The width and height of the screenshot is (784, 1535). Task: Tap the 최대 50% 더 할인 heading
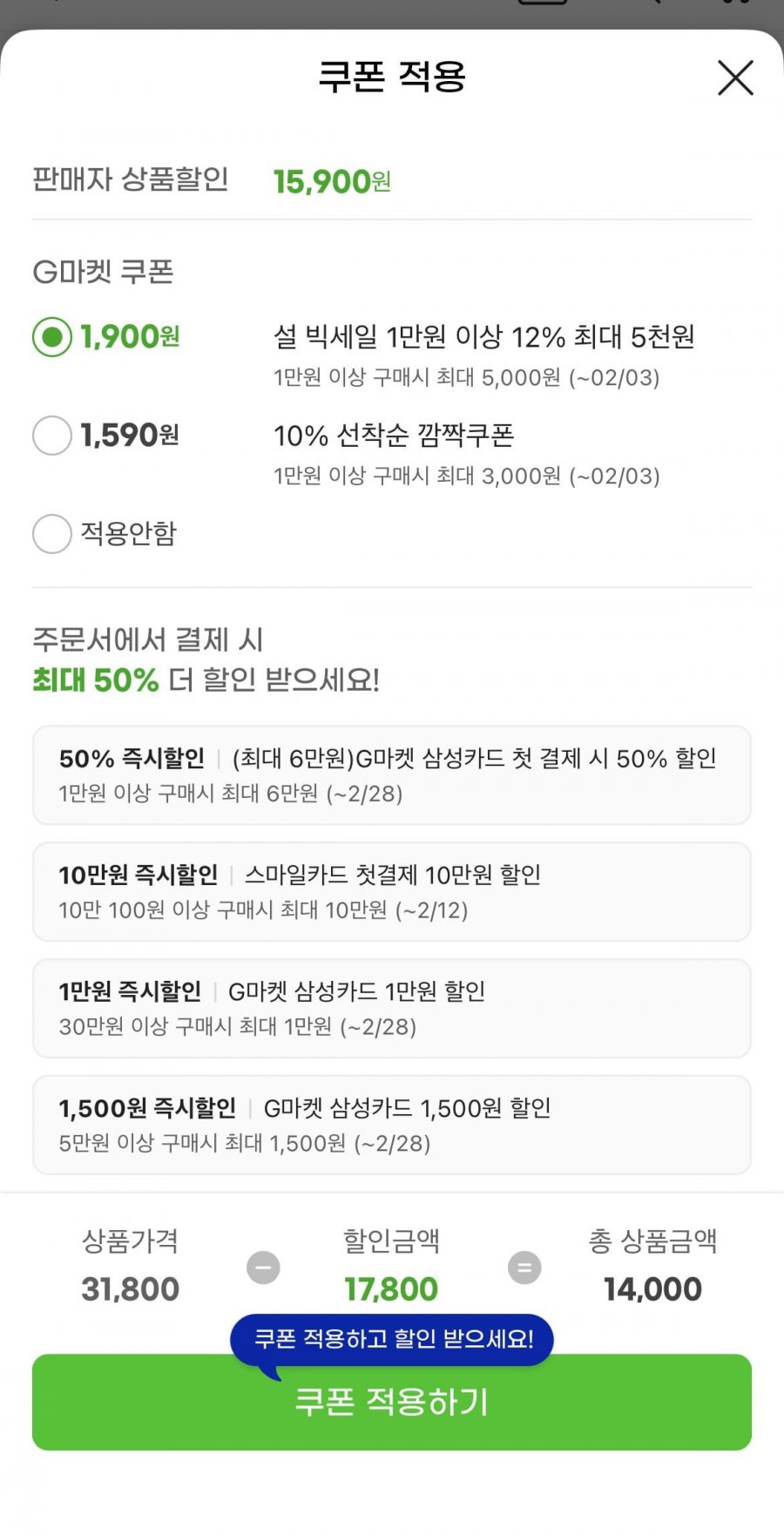click(206, 680)
